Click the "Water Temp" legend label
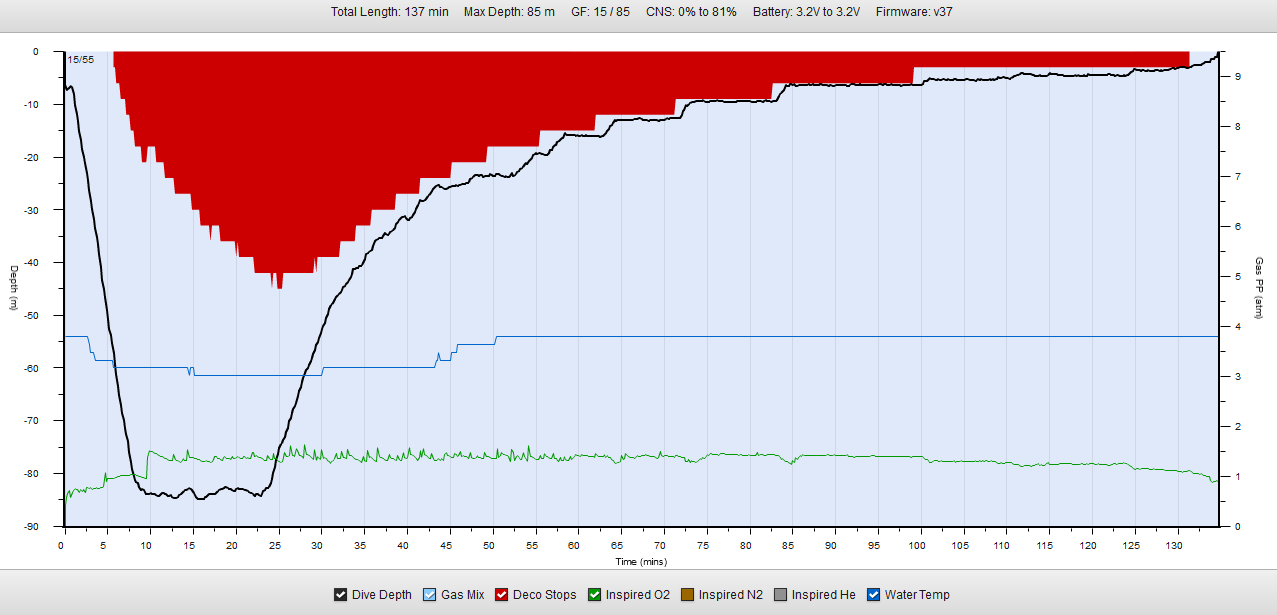The image size is (1277, 615). (x=917, y=595)
